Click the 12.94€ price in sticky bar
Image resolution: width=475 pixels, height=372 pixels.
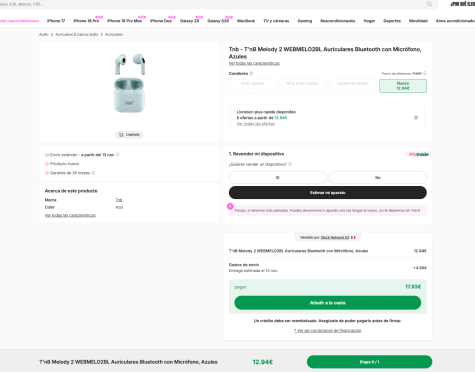pos(263,362)
